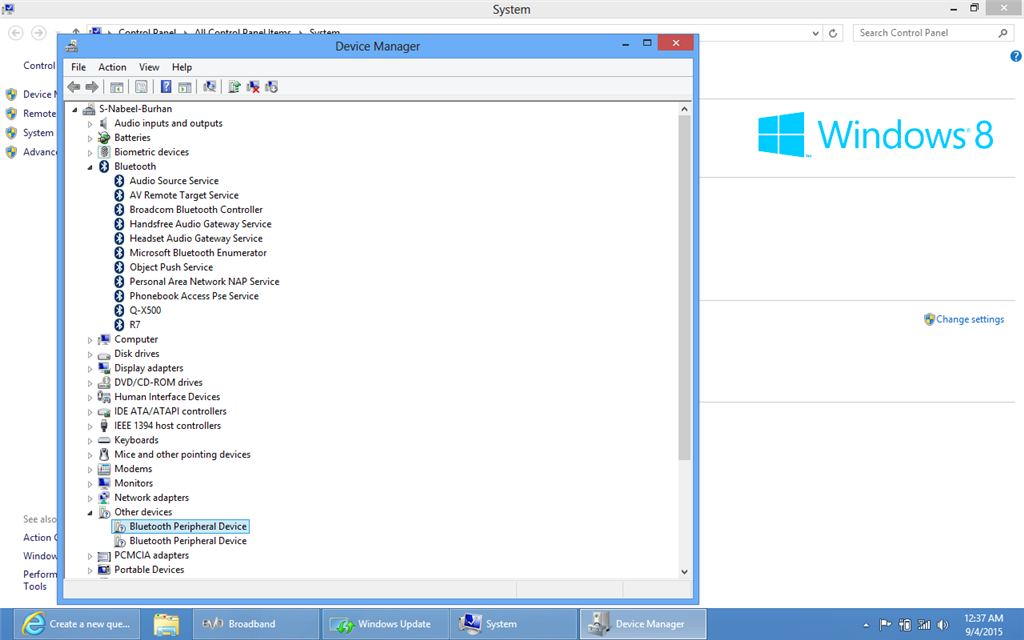Open the View menu
The height and width of the screenshot is (640, 1024).
[x=149, y=67]
